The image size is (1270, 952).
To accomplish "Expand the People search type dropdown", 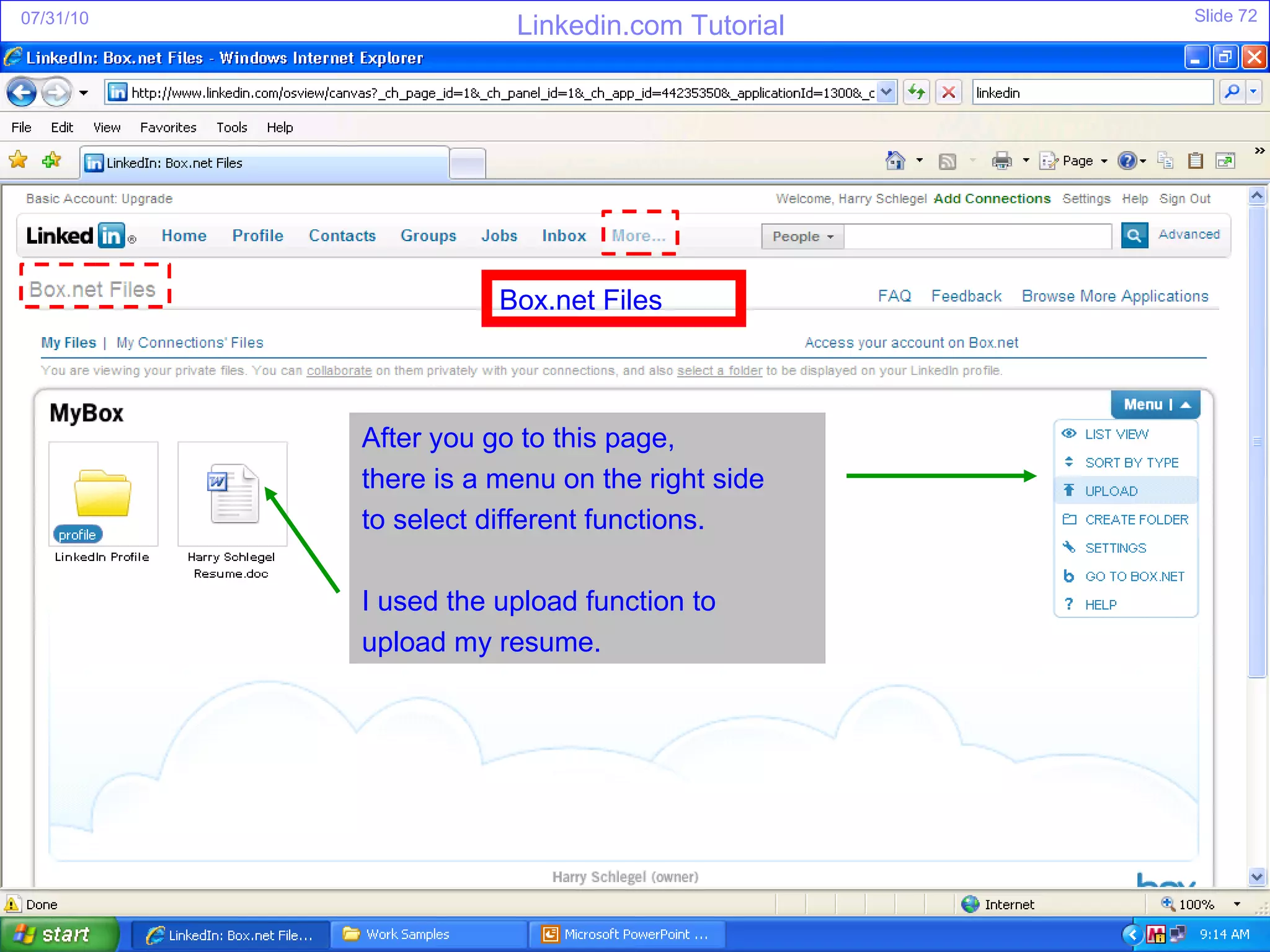I will click(802, 237).
